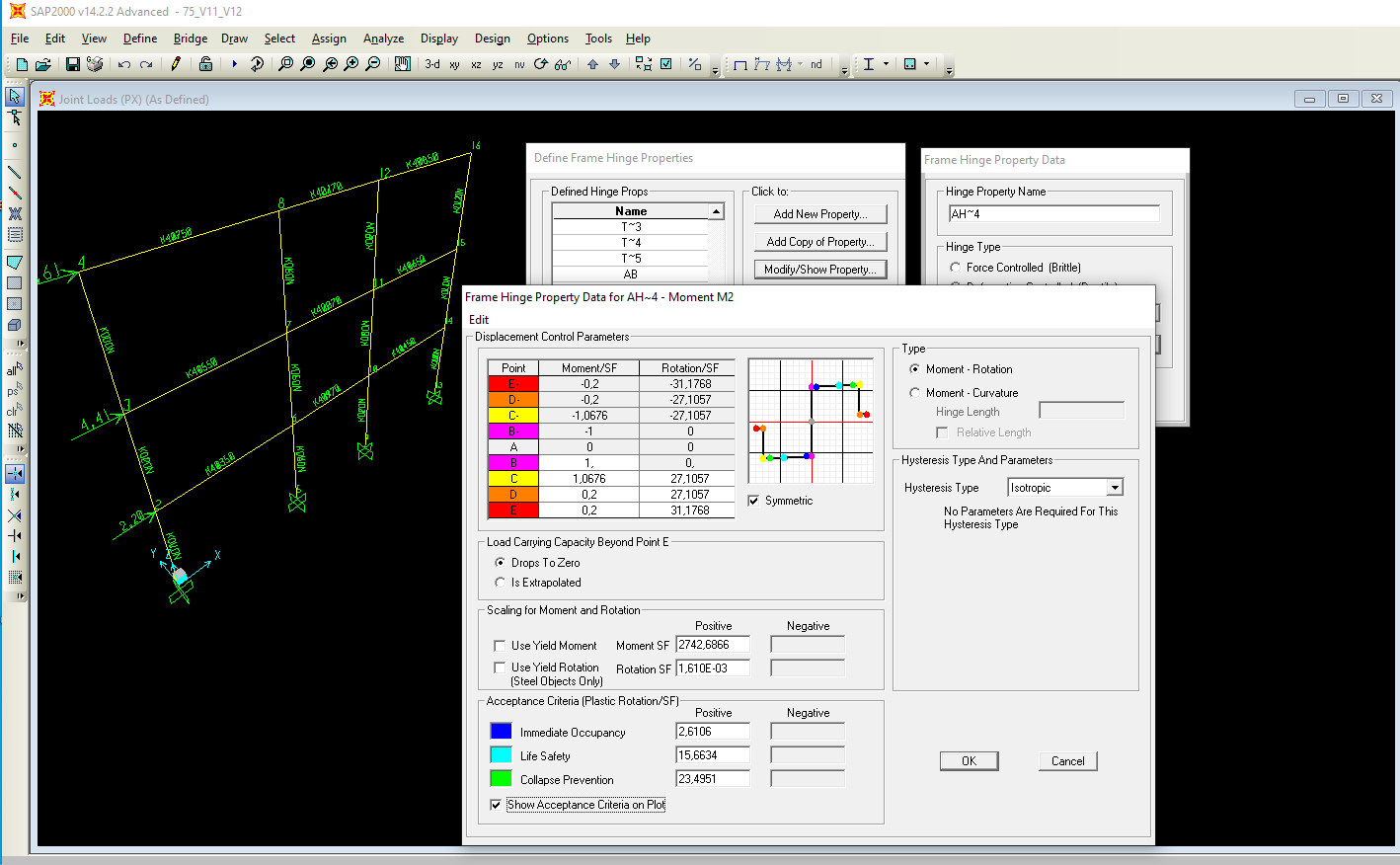This screenshot has height=865, width=1400.
Task: Click the Hinge Property Name field
Action: 1053,214
